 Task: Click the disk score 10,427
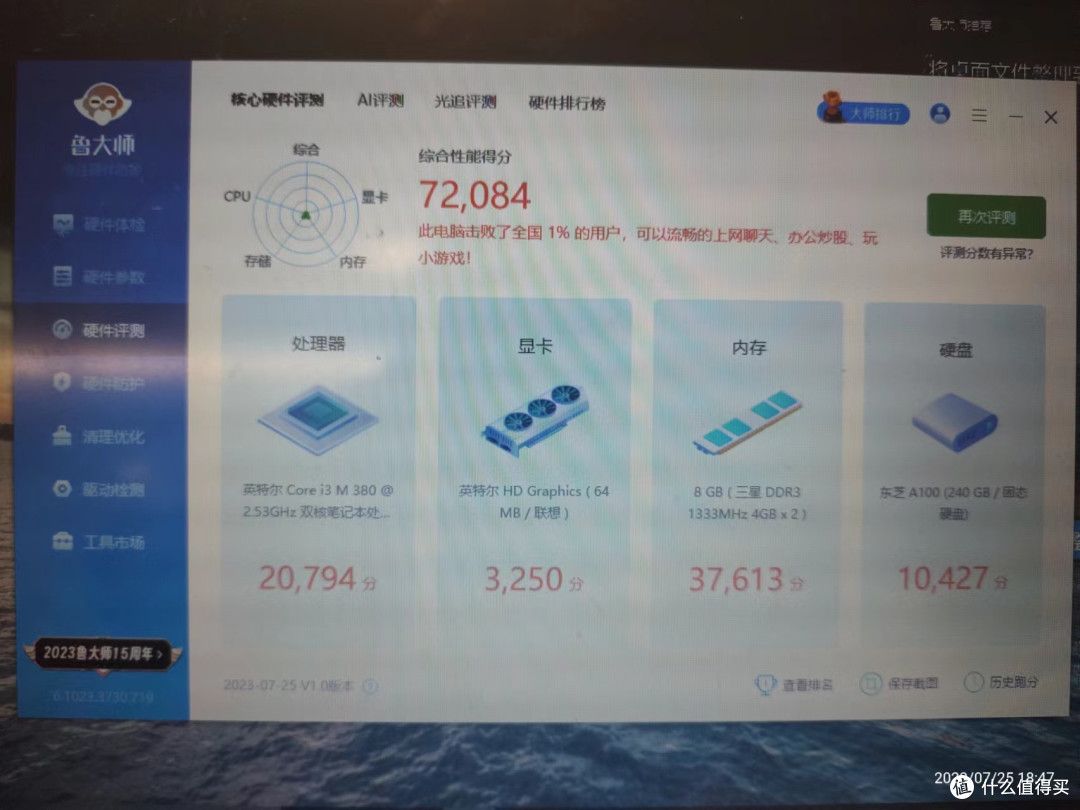[x=944, y=579]
